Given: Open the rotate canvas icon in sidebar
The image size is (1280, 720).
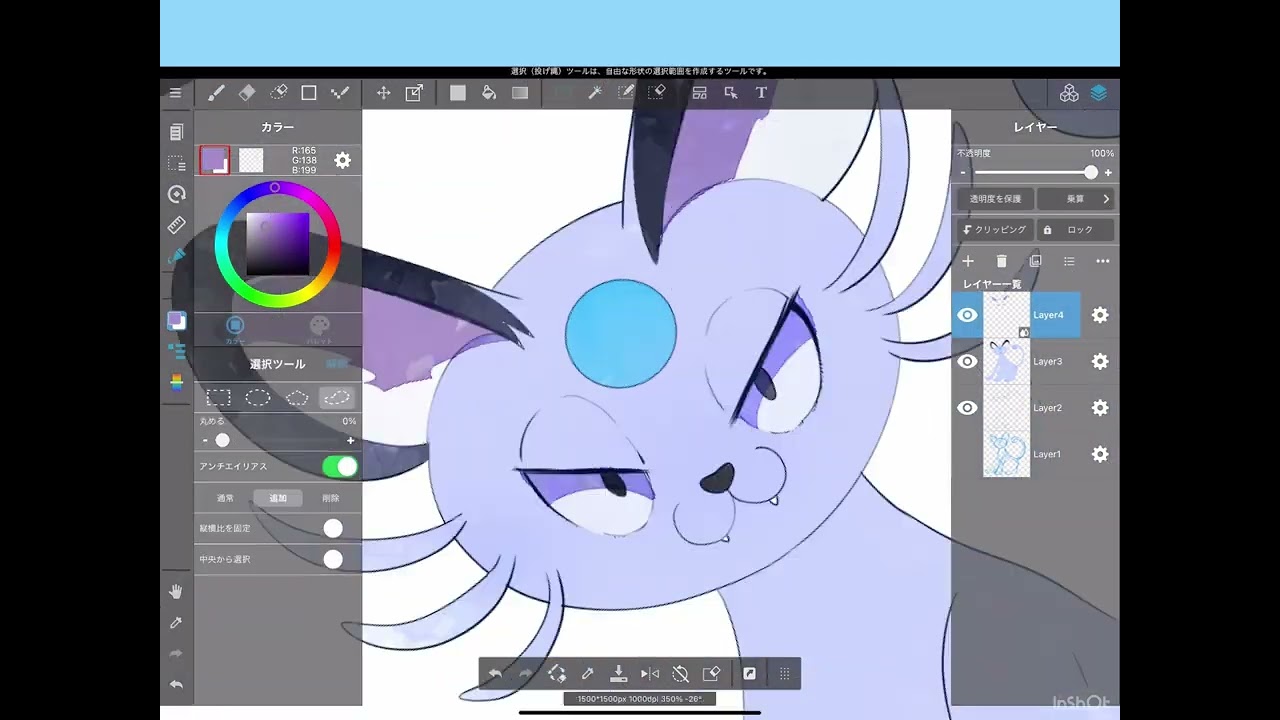Looking at the screenshot, I should (x=177, y=194).
